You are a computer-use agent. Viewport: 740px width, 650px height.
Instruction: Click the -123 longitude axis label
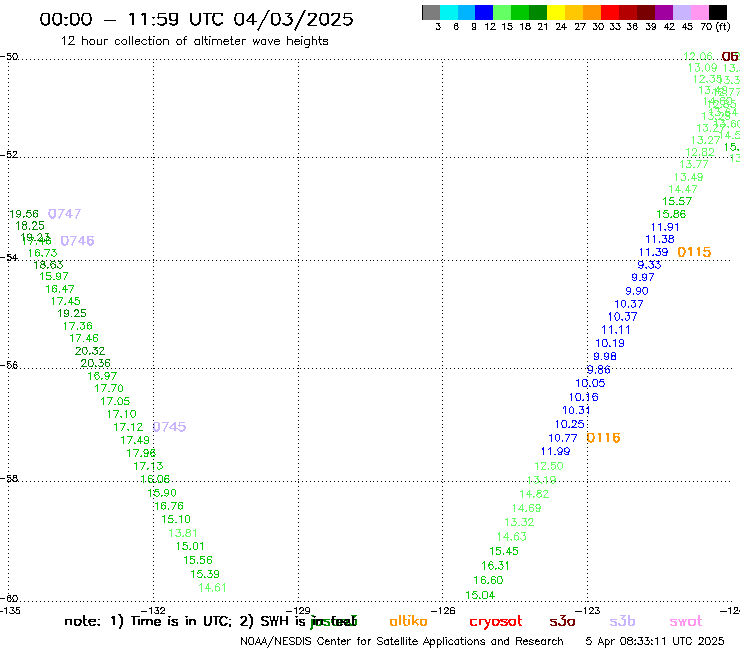coord(589,610)
